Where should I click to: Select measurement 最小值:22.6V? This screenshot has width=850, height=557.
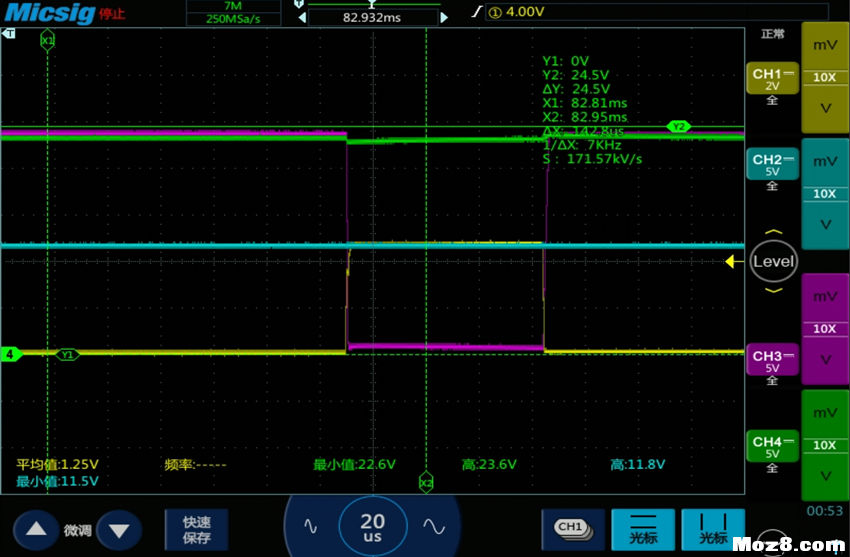pos(355,464)
